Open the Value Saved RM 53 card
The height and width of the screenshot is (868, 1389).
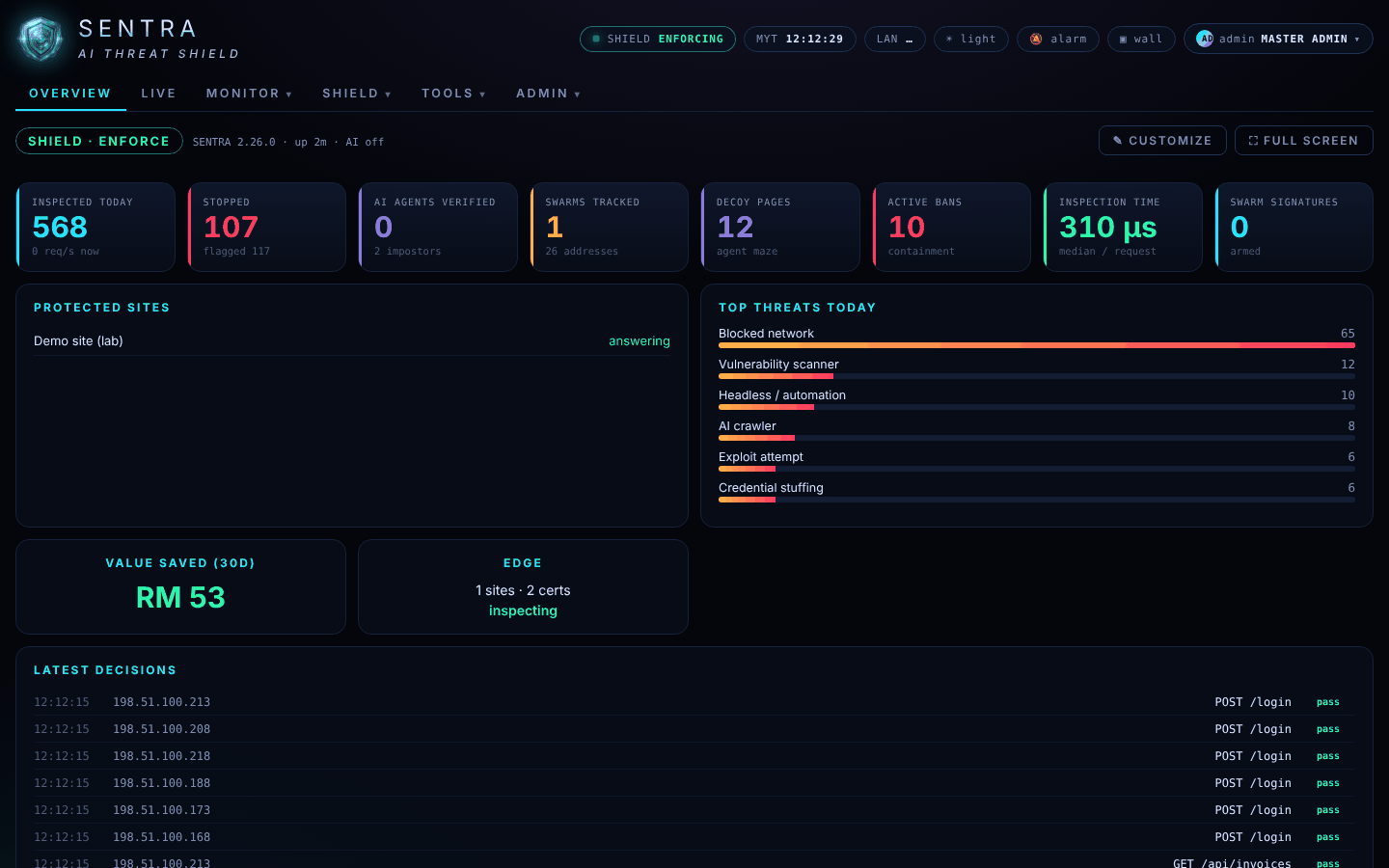[x=180, y=586]
